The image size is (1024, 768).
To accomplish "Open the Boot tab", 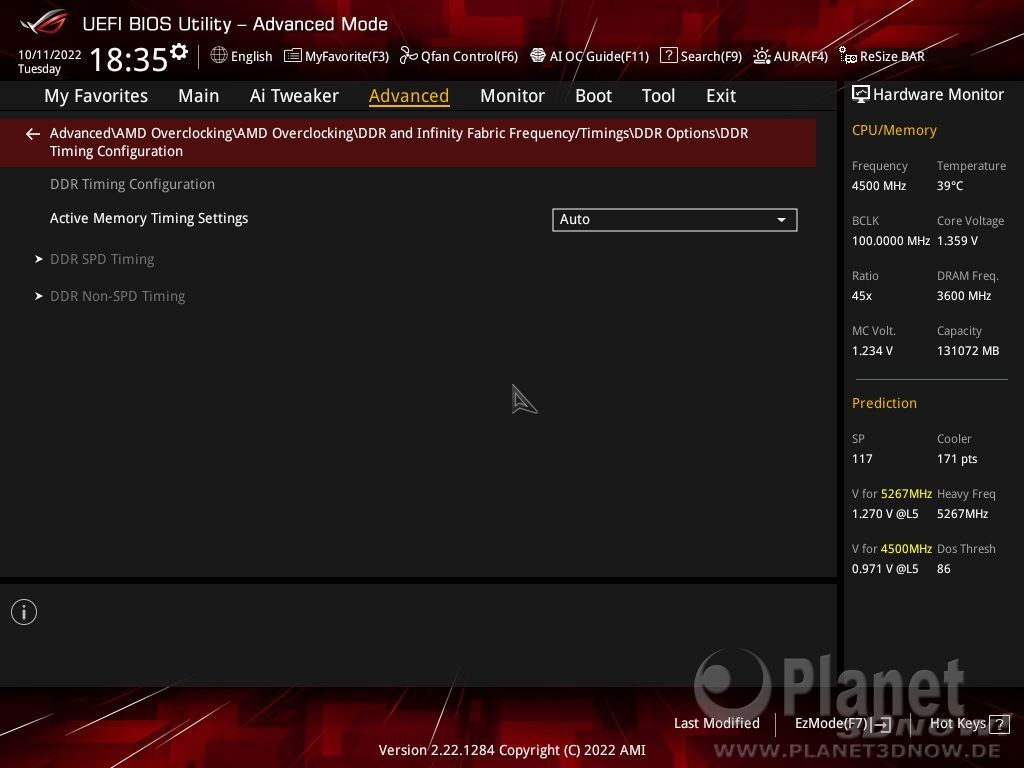I will click(593, 96).
